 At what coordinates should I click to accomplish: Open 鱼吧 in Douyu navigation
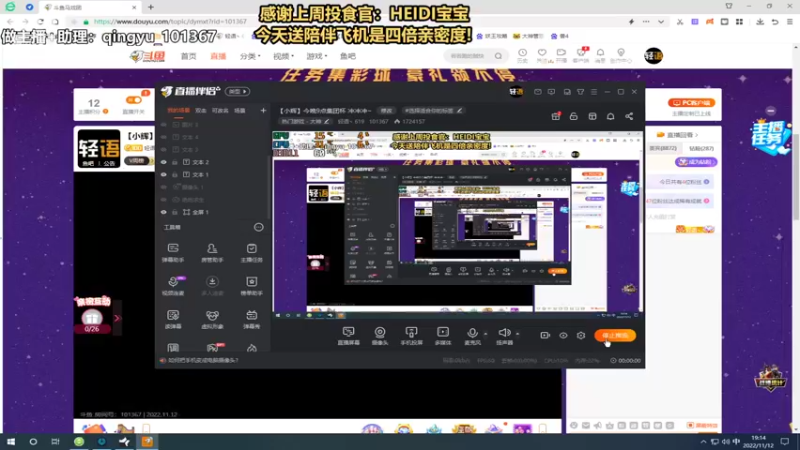(x=347, y=56)
